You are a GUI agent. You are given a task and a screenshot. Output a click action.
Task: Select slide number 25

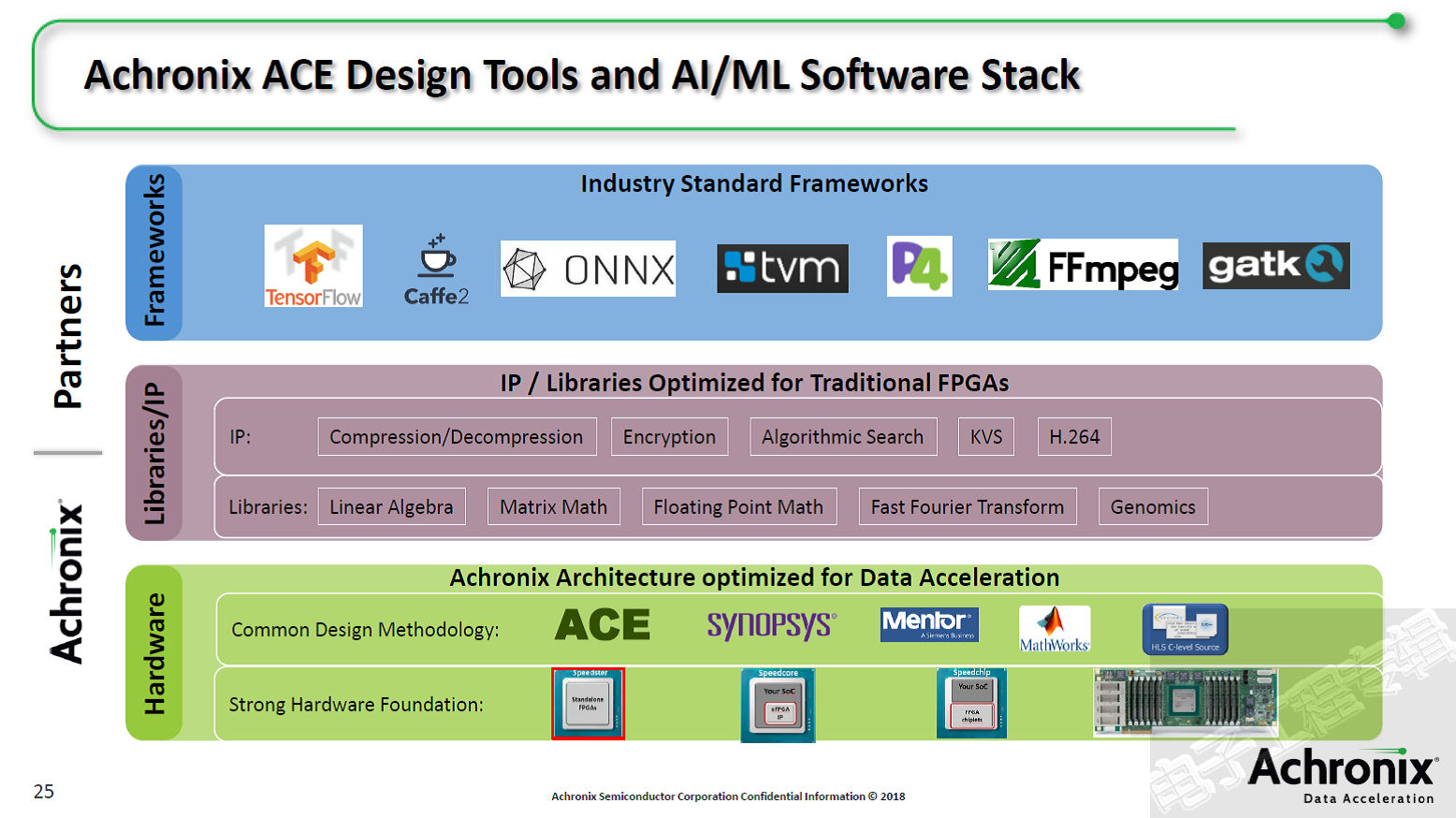click(x=44, y=792)
